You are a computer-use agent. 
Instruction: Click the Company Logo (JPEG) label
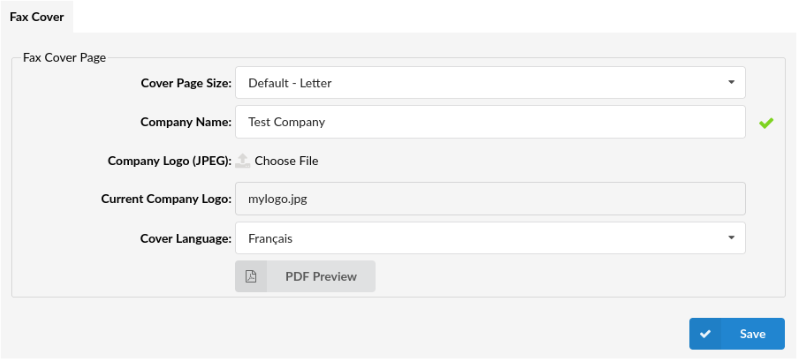(170, 161)
